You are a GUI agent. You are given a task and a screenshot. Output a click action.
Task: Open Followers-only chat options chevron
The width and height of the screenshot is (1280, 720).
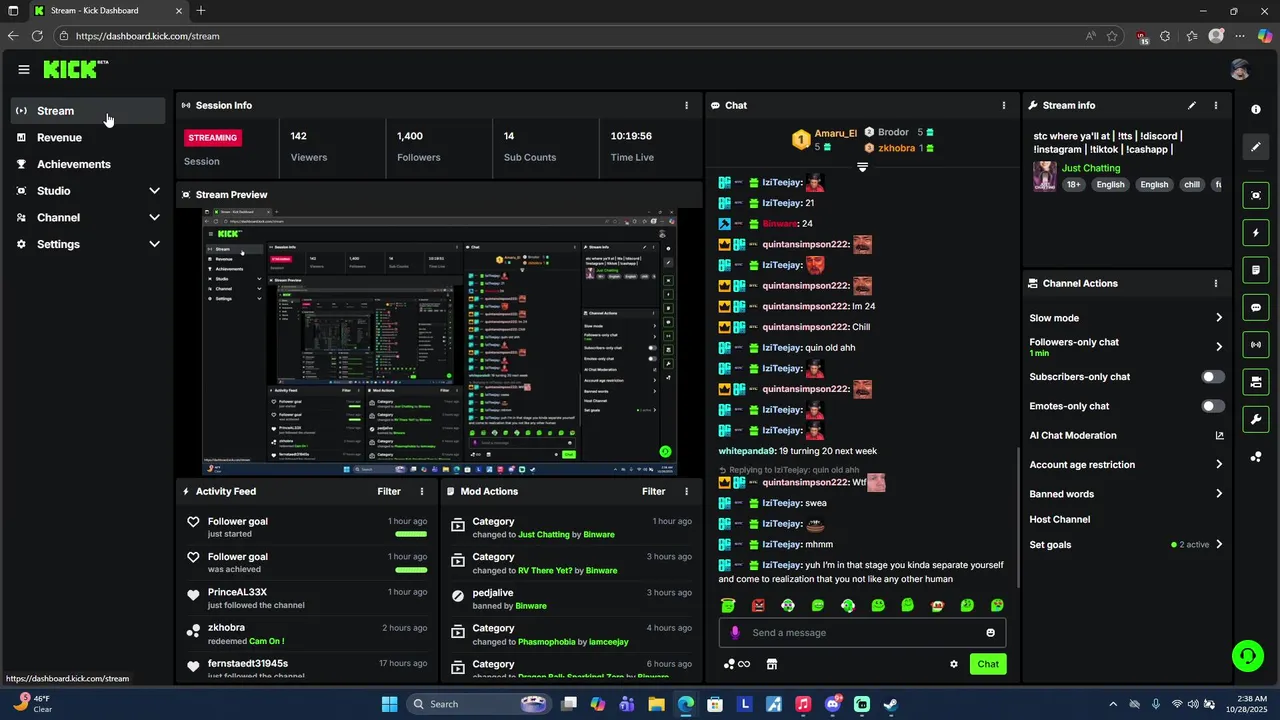1219,347
